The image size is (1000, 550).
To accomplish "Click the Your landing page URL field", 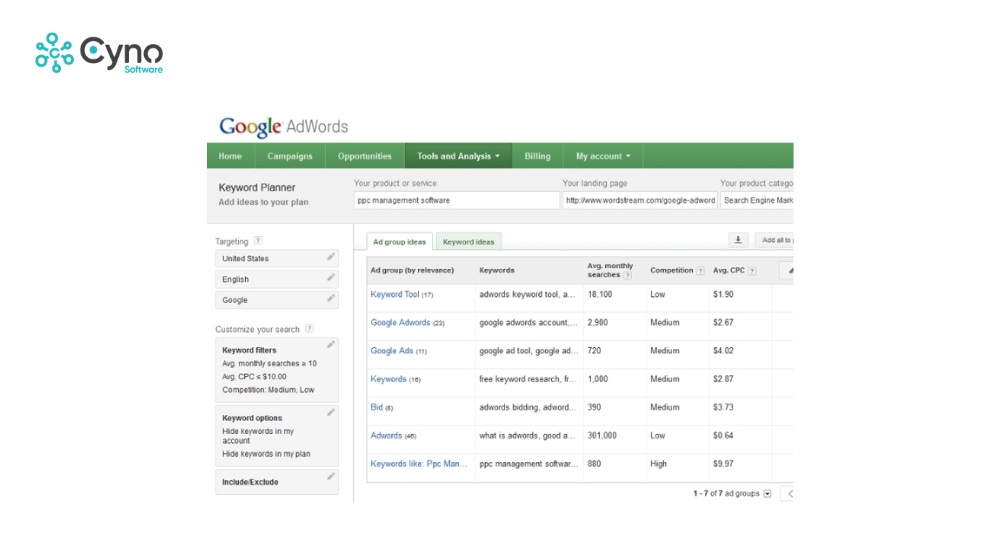I will tap(639, 200).
